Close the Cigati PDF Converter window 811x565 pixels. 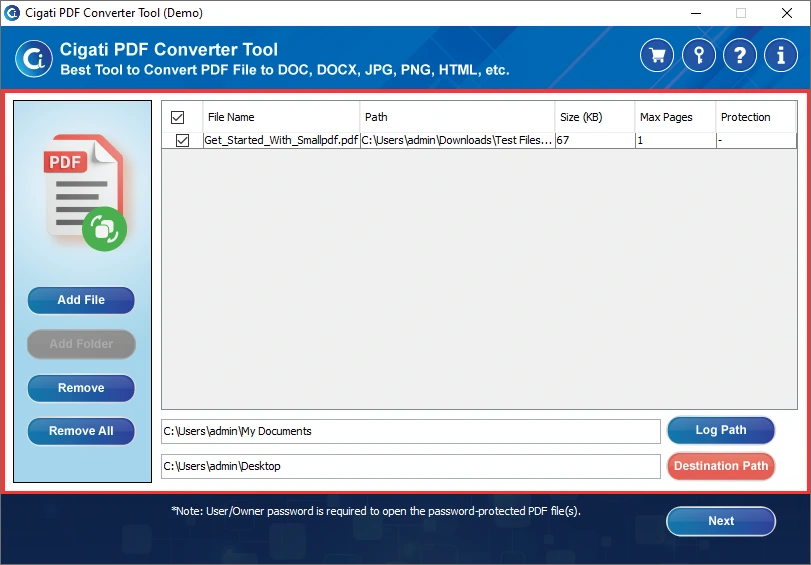[787, 13]
